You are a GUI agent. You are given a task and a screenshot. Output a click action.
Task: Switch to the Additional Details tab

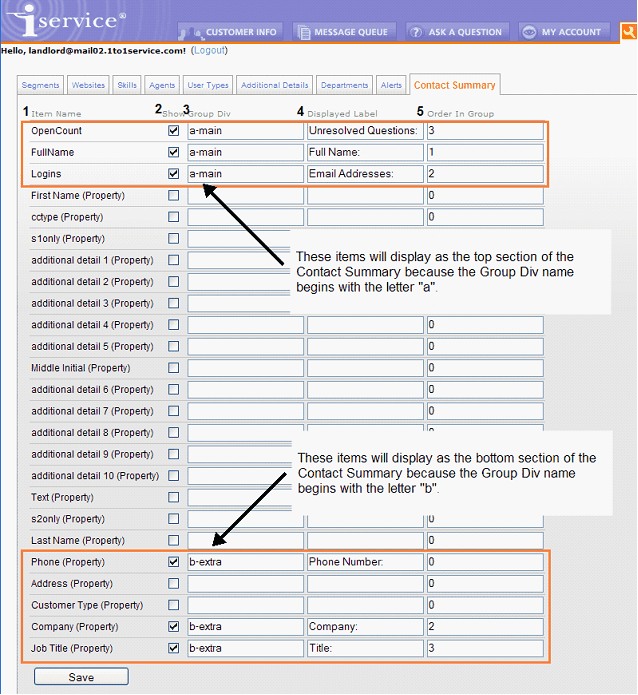pyautogui.click(x=274, y=85)
